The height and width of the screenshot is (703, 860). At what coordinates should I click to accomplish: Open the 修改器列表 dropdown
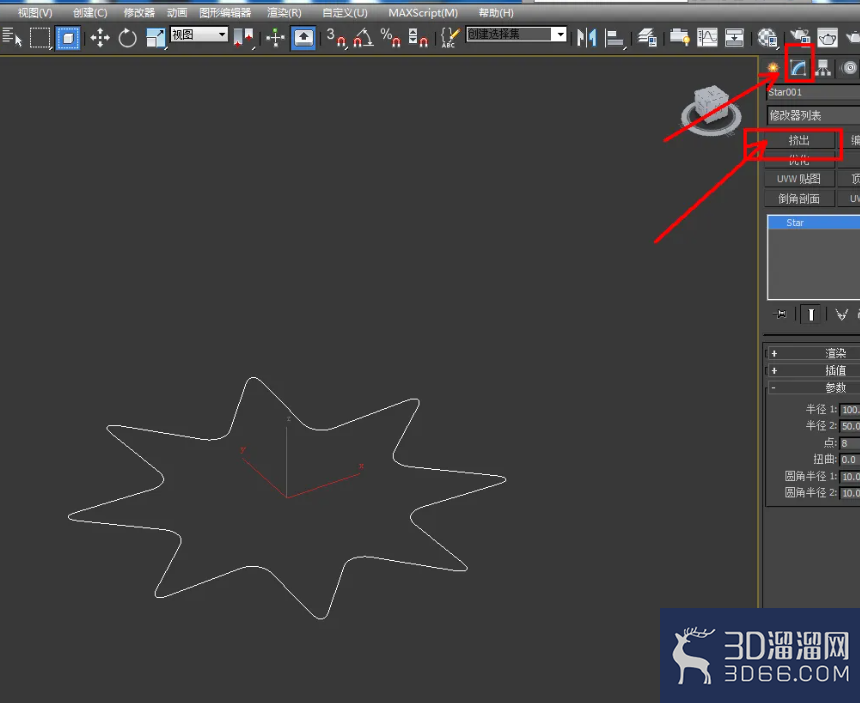click(813, 115)
